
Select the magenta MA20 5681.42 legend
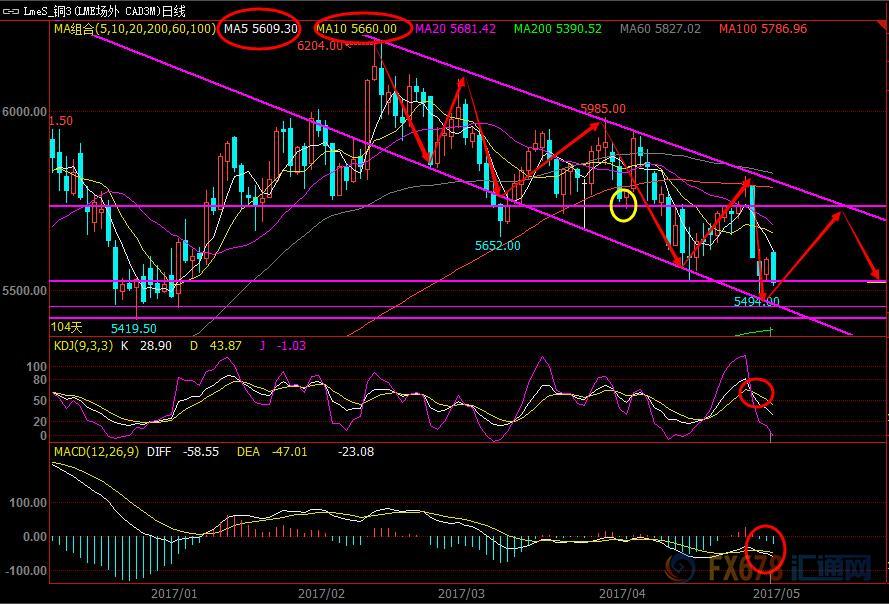click(460, 29)
